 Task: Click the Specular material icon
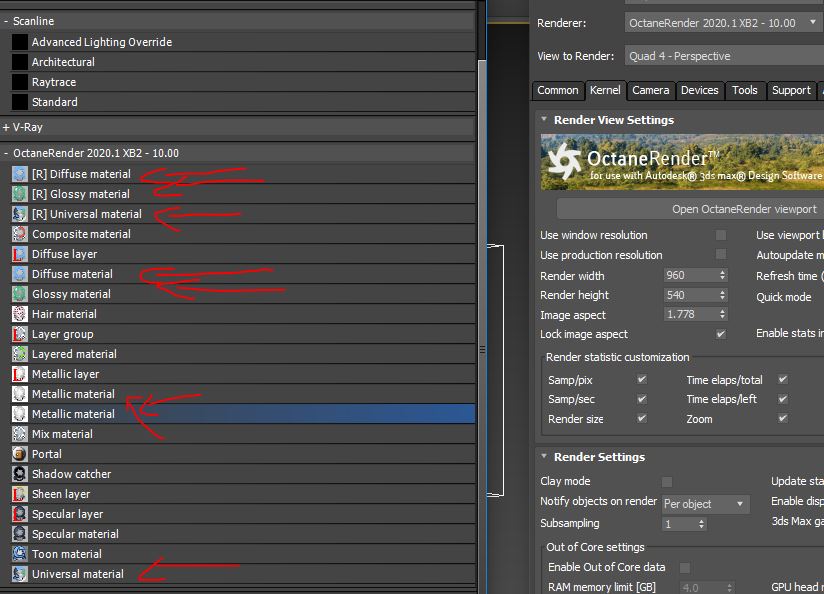coord(19,534)
